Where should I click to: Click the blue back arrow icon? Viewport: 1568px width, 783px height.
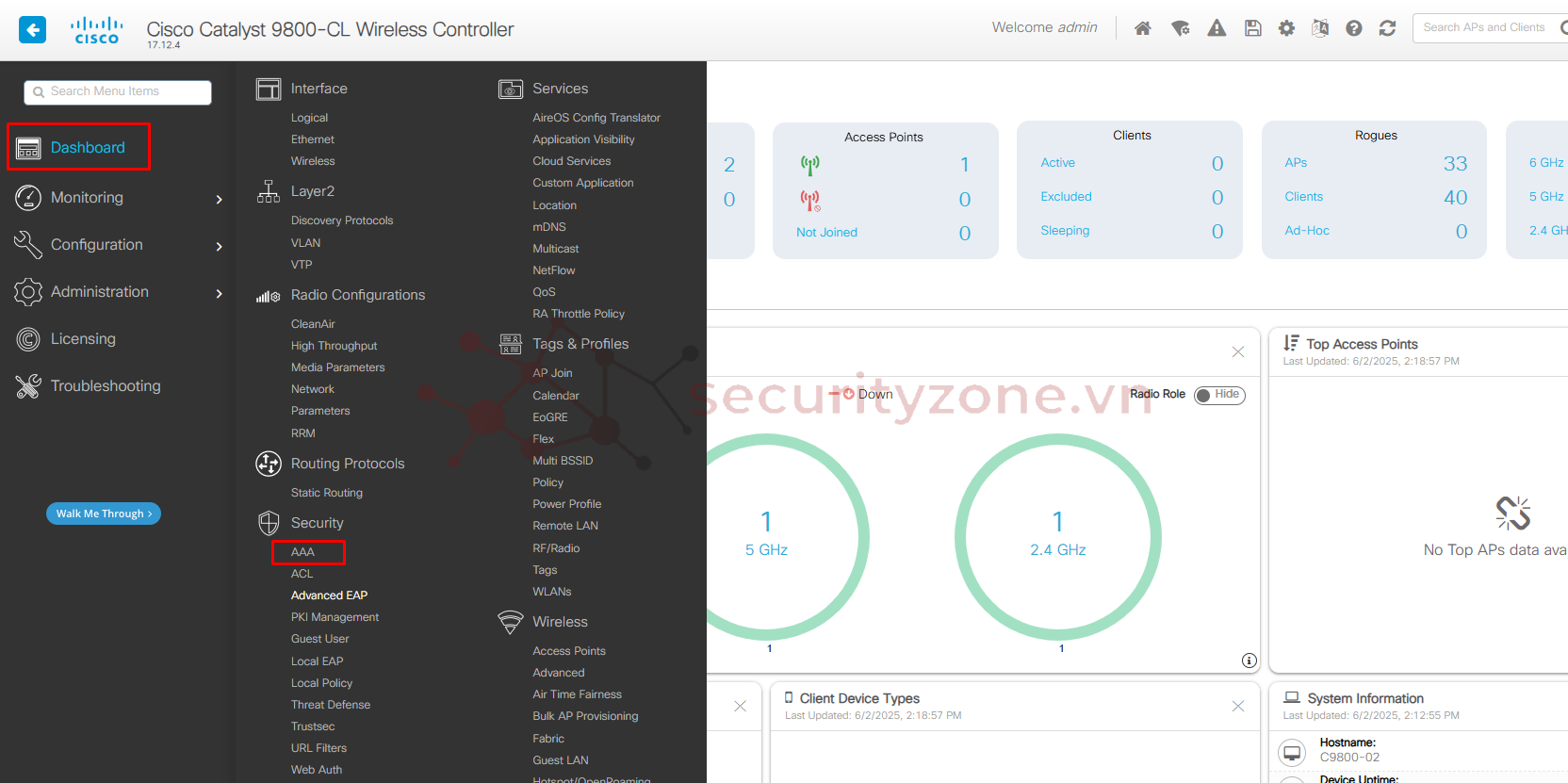[32, 29]
